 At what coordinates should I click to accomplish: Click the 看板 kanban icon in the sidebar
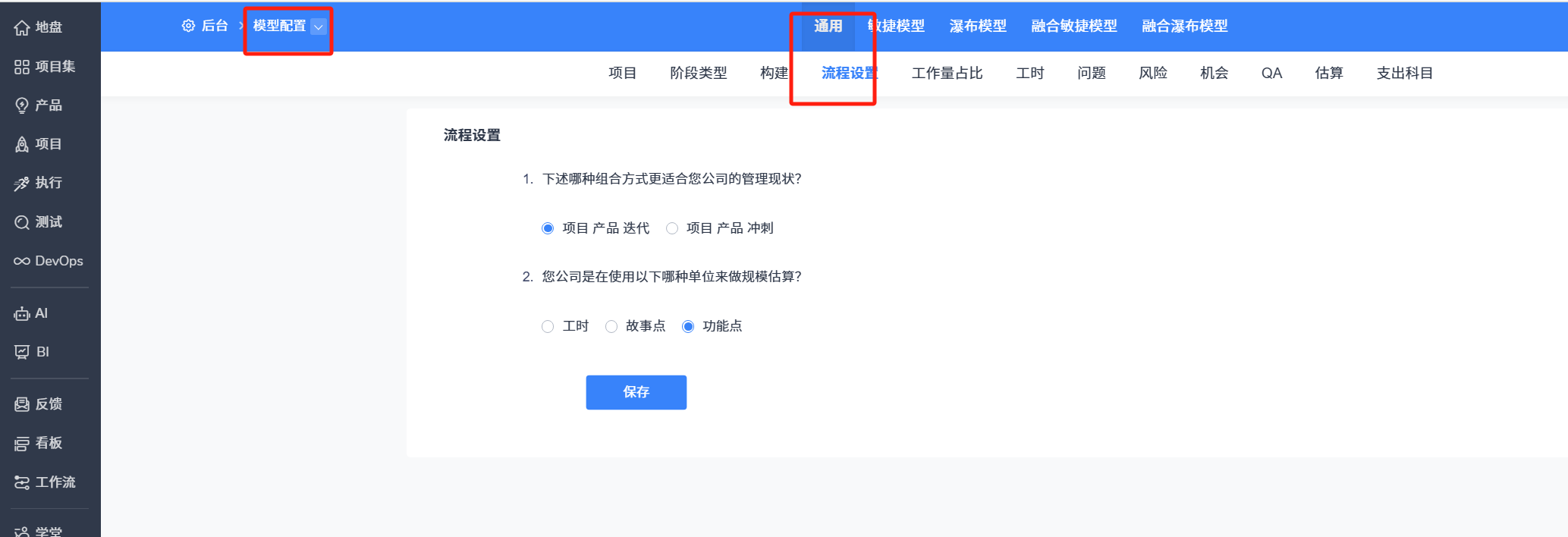click(22, 444)
